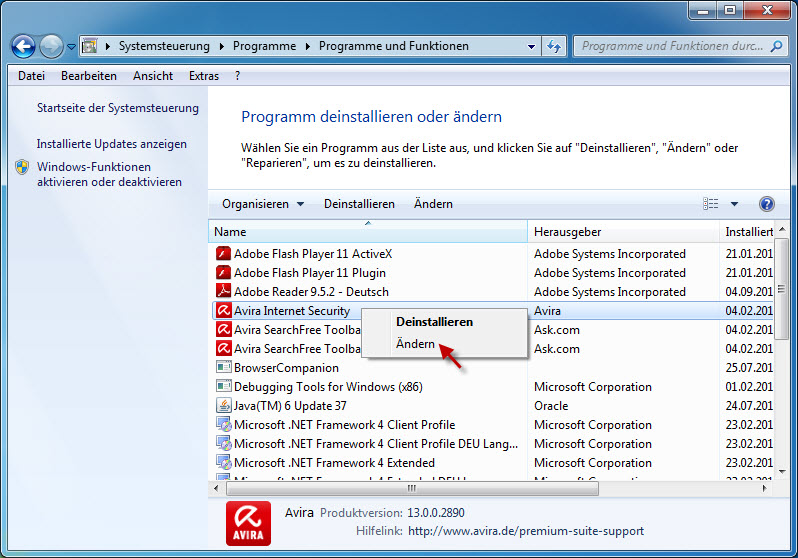The width and height of the screenshot is (798, 558).
Task: Click Programme und Funktionen breadcrumb
Action: point(393,46)
